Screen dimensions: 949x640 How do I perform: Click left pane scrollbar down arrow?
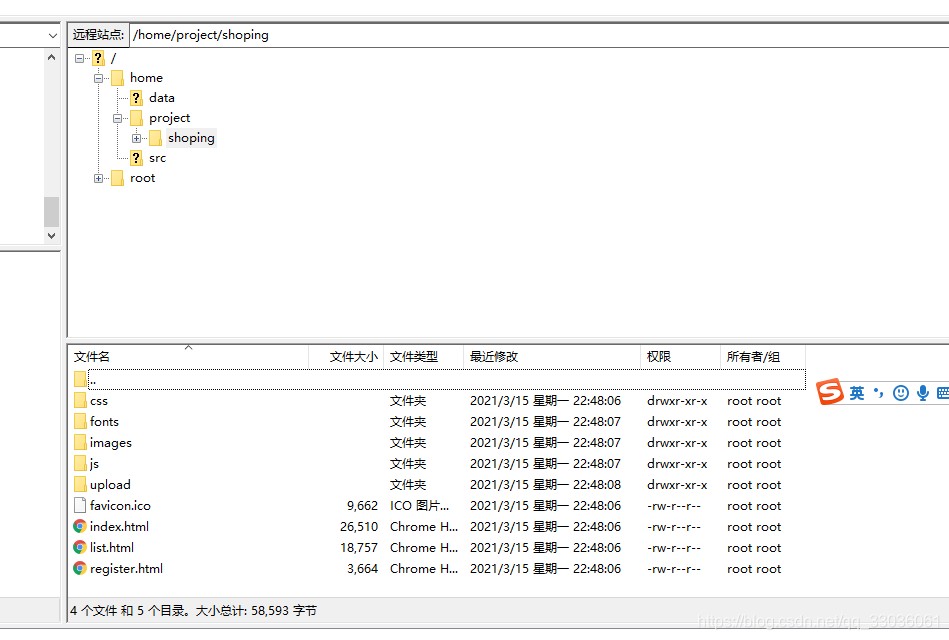tap(51, 236)
